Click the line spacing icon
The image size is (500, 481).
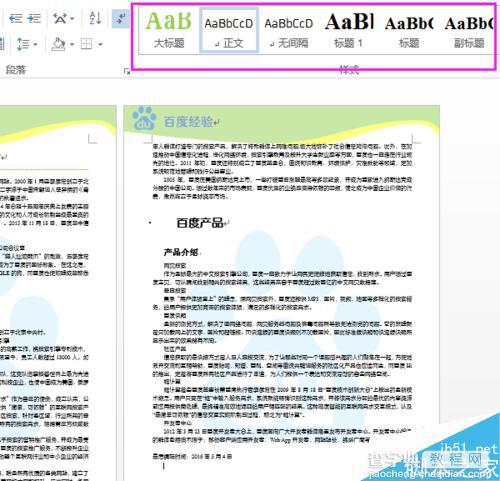(23, 44)
